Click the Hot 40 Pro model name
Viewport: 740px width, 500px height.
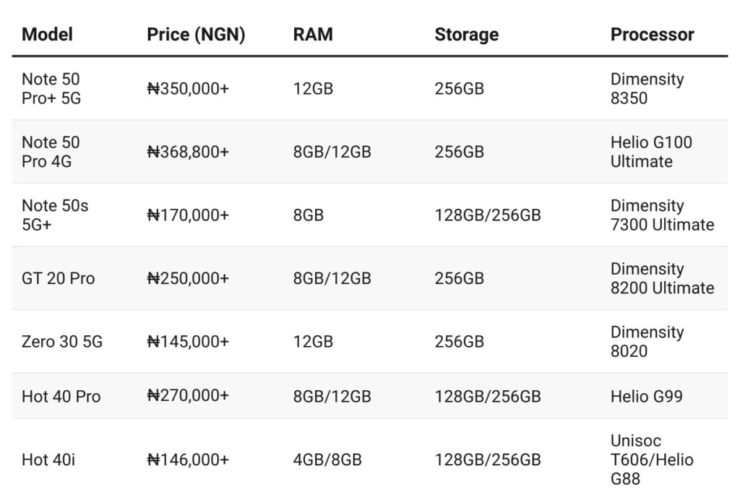(x=61, y=396)
